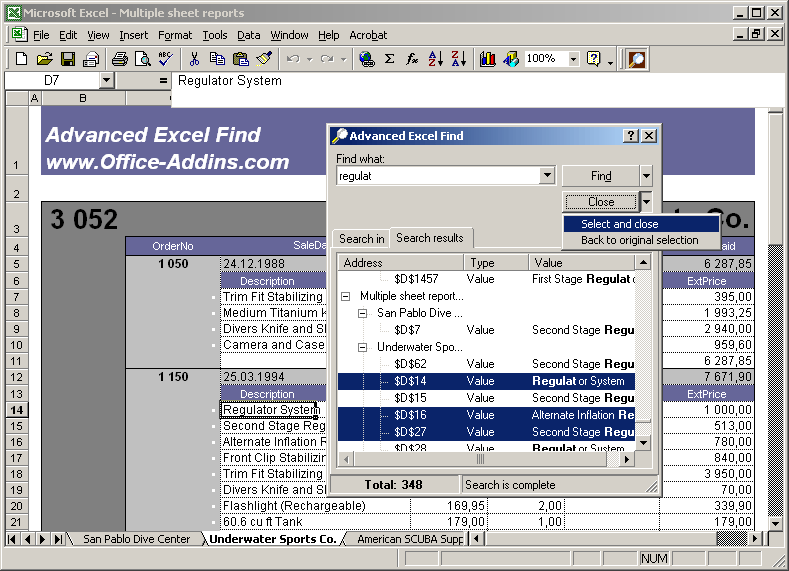789x571 pixels.
Task: Click the Cut scissors icon
Action: pos(194,59)
